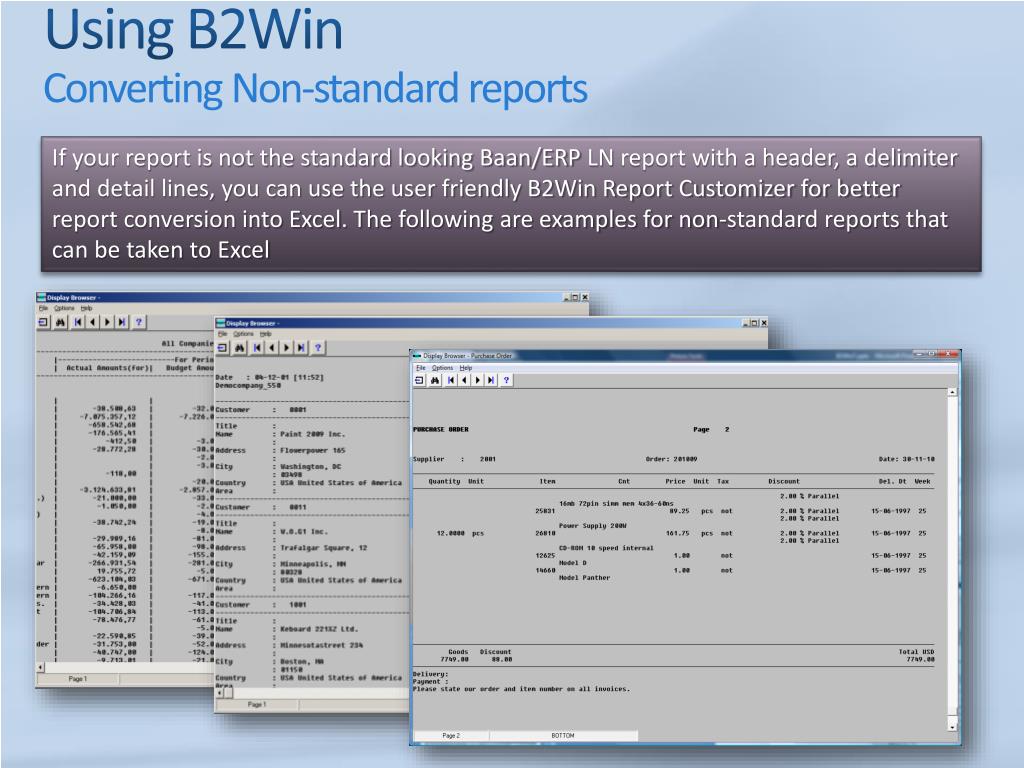Click exit icon in customer list browser window
The image size is (1024, 768).
(x=223, y=347)
